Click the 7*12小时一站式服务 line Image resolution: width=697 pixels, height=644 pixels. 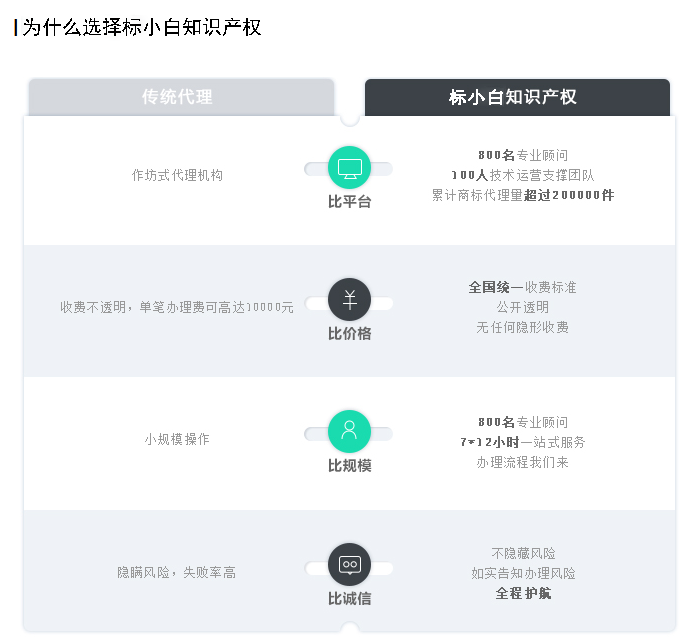pos(523,442)
